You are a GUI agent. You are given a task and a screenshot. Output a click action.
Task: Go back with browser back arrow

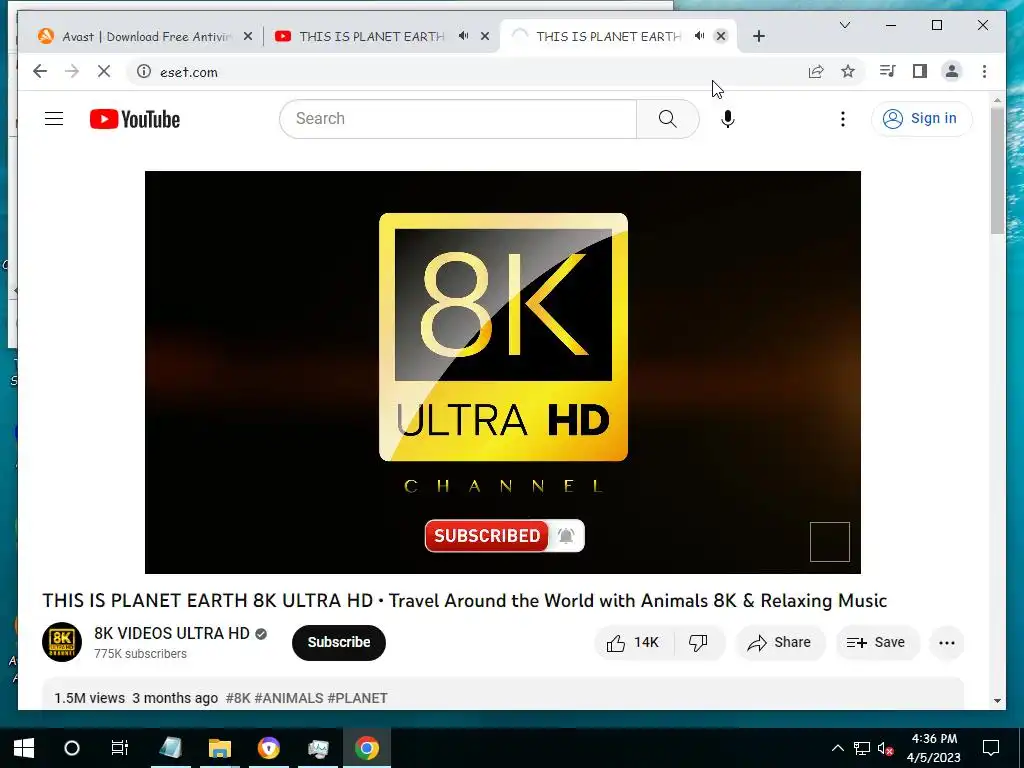(40, 71)
